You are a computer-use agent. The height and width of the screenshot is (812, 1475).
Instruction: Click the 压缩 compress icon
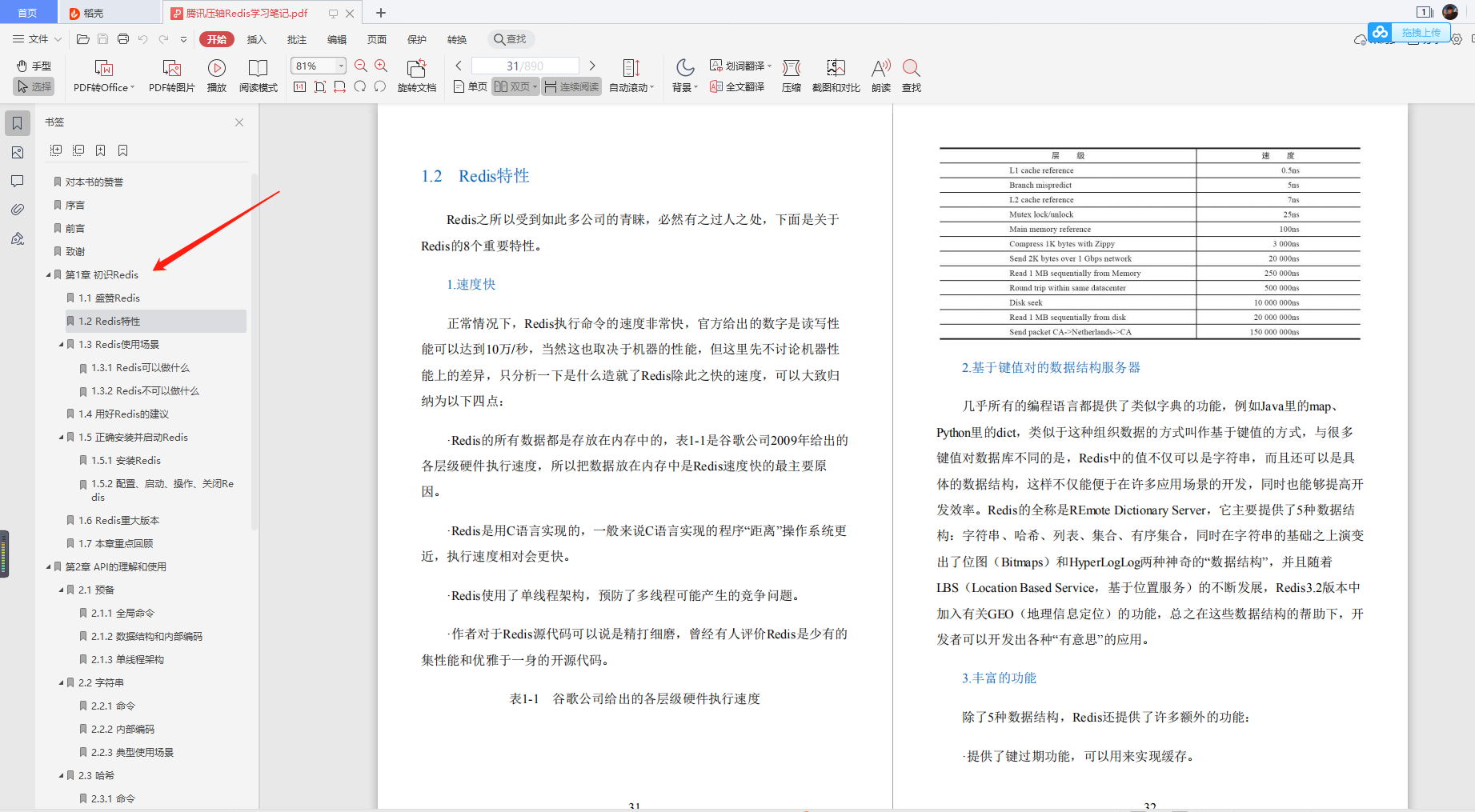point(792,76)
